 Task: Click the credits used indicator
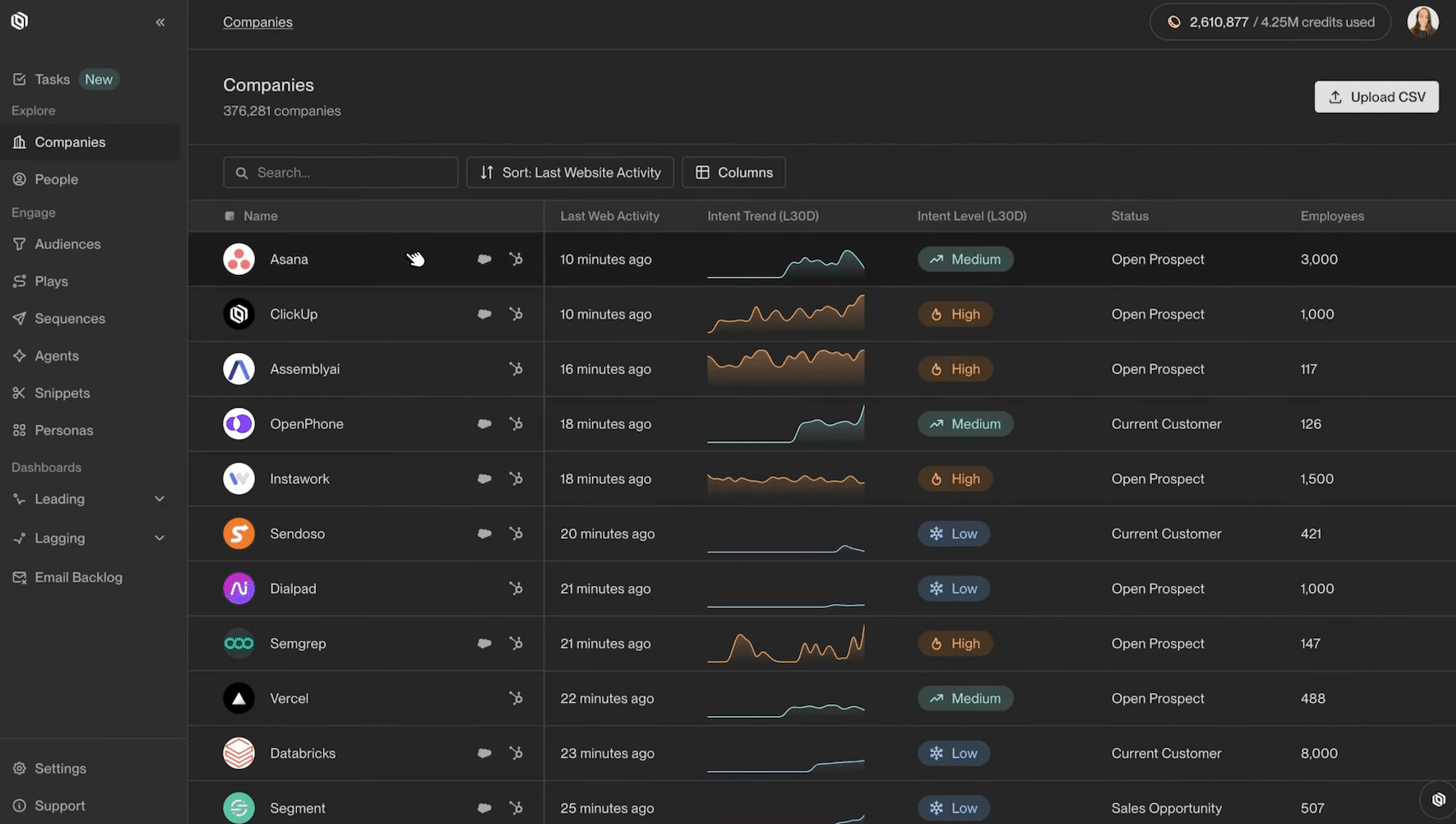[x=1270, y=22]
